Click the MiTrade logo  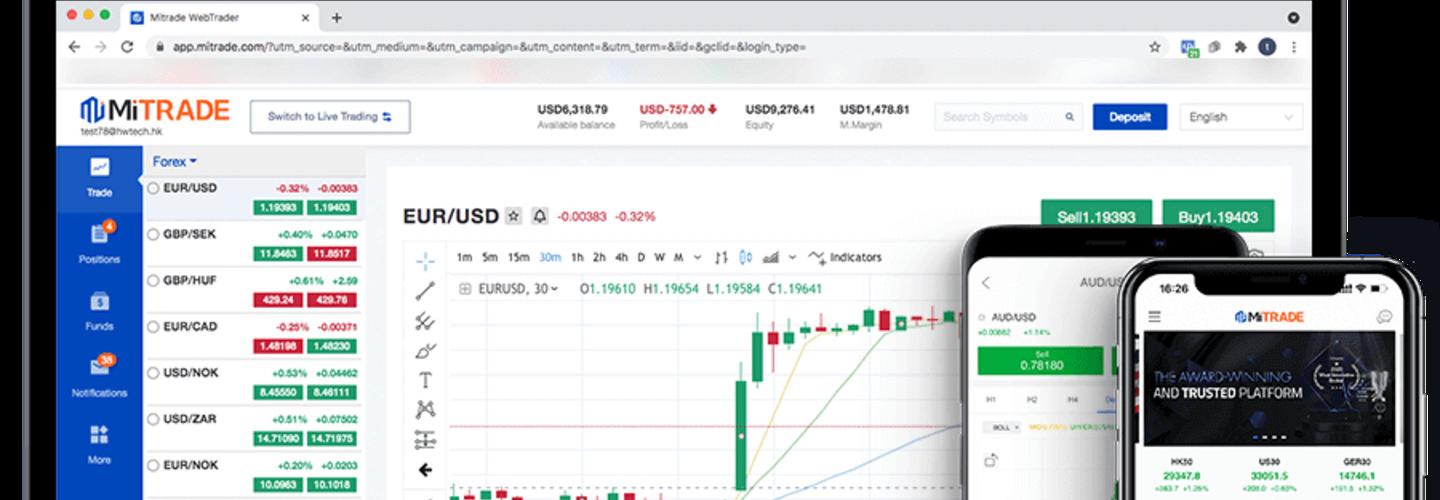[156, 110]
